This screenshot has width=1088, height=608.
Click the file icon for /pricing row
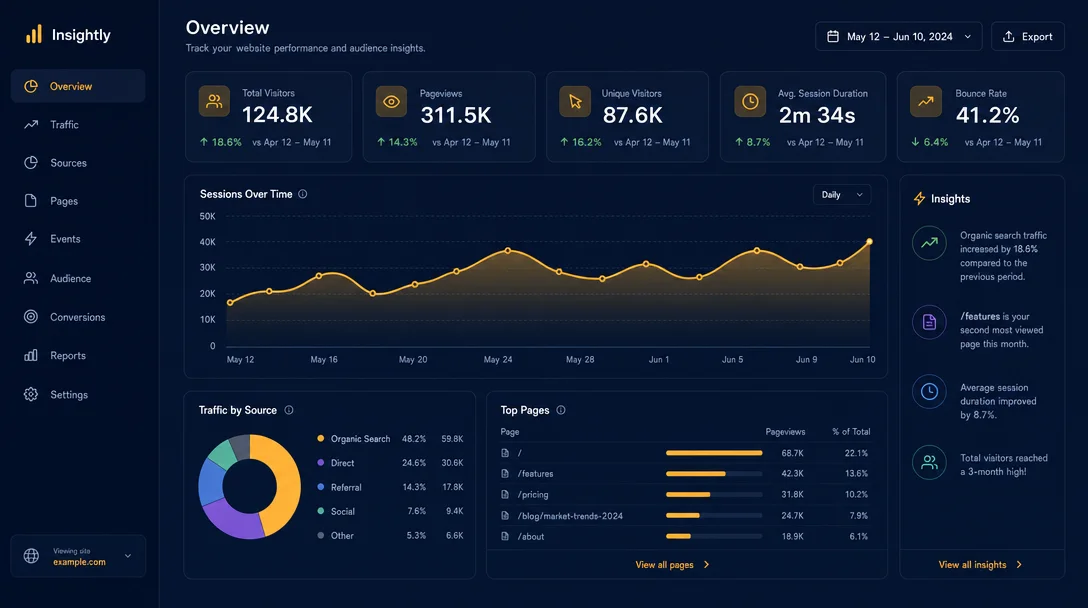point(505,495)
